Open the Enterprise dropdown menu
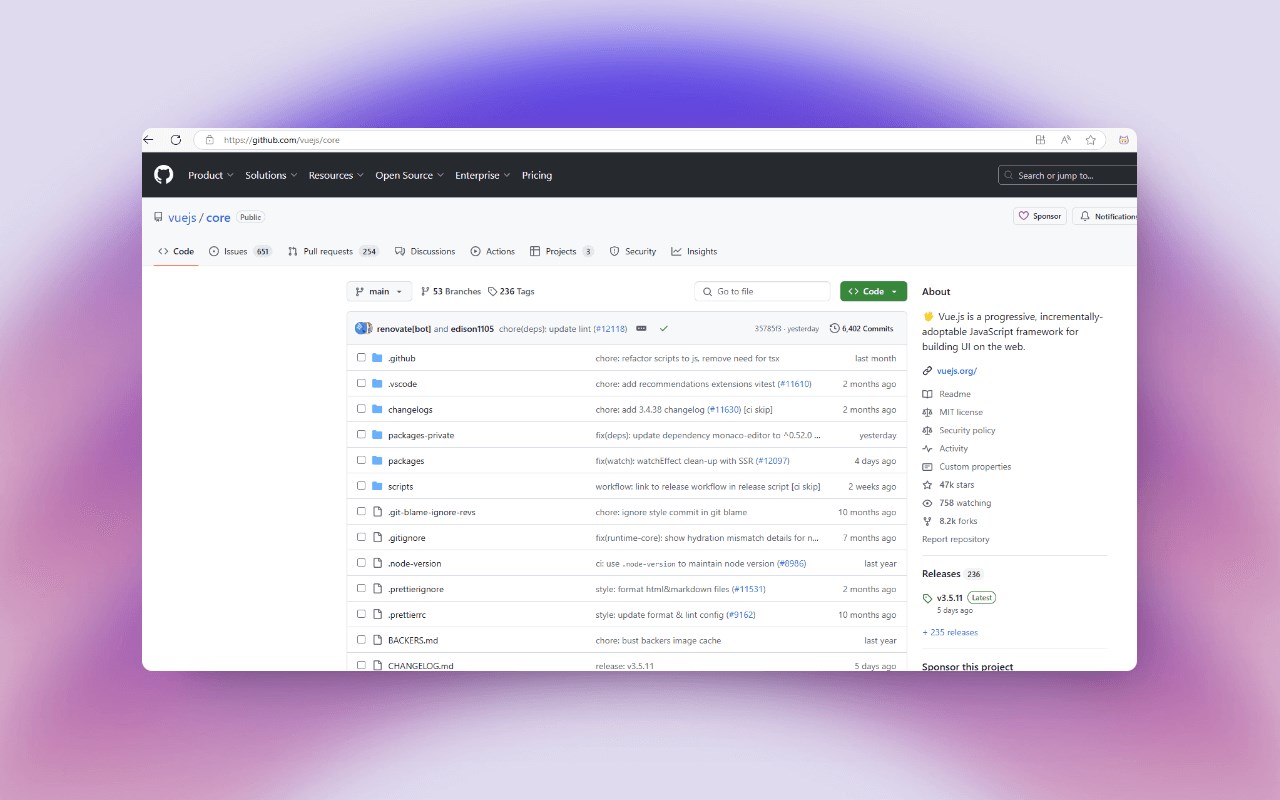 tap(483, 175)
